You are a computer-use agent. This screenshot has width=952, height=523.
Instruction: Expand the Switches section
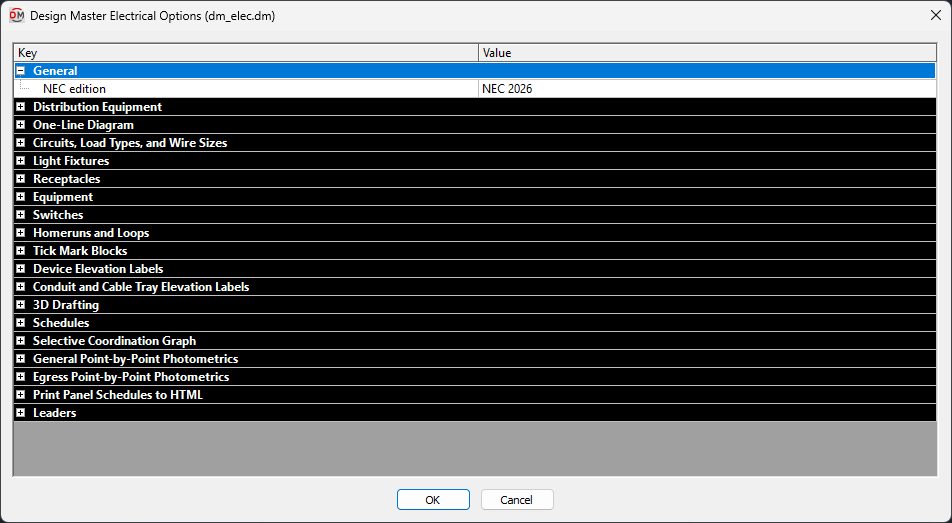tap(21, 215)
